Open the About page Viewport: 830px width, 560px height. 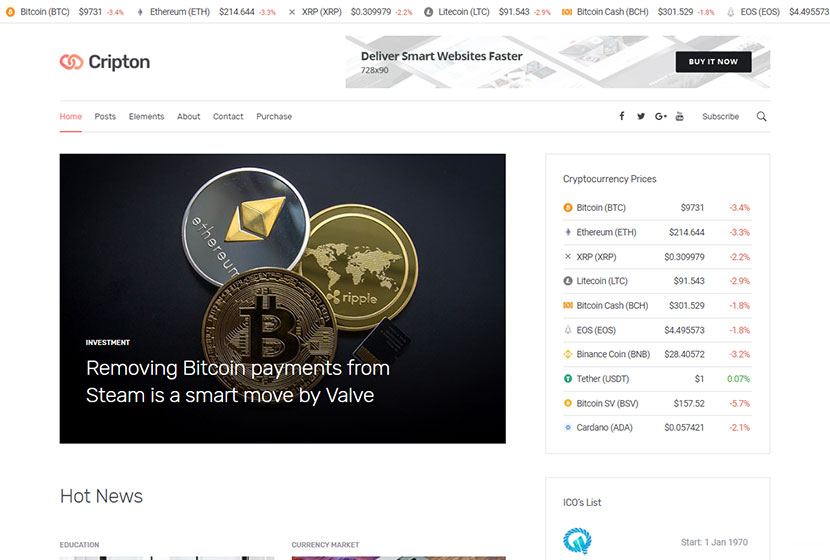coord(188,116)
